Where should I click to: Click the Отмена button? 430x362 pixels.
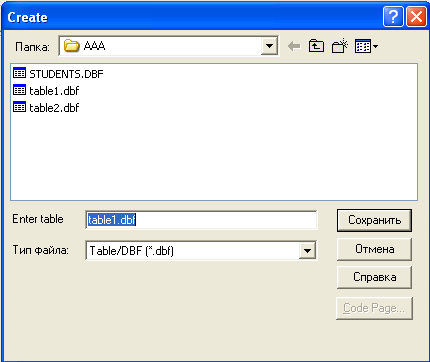pos(374,249)
